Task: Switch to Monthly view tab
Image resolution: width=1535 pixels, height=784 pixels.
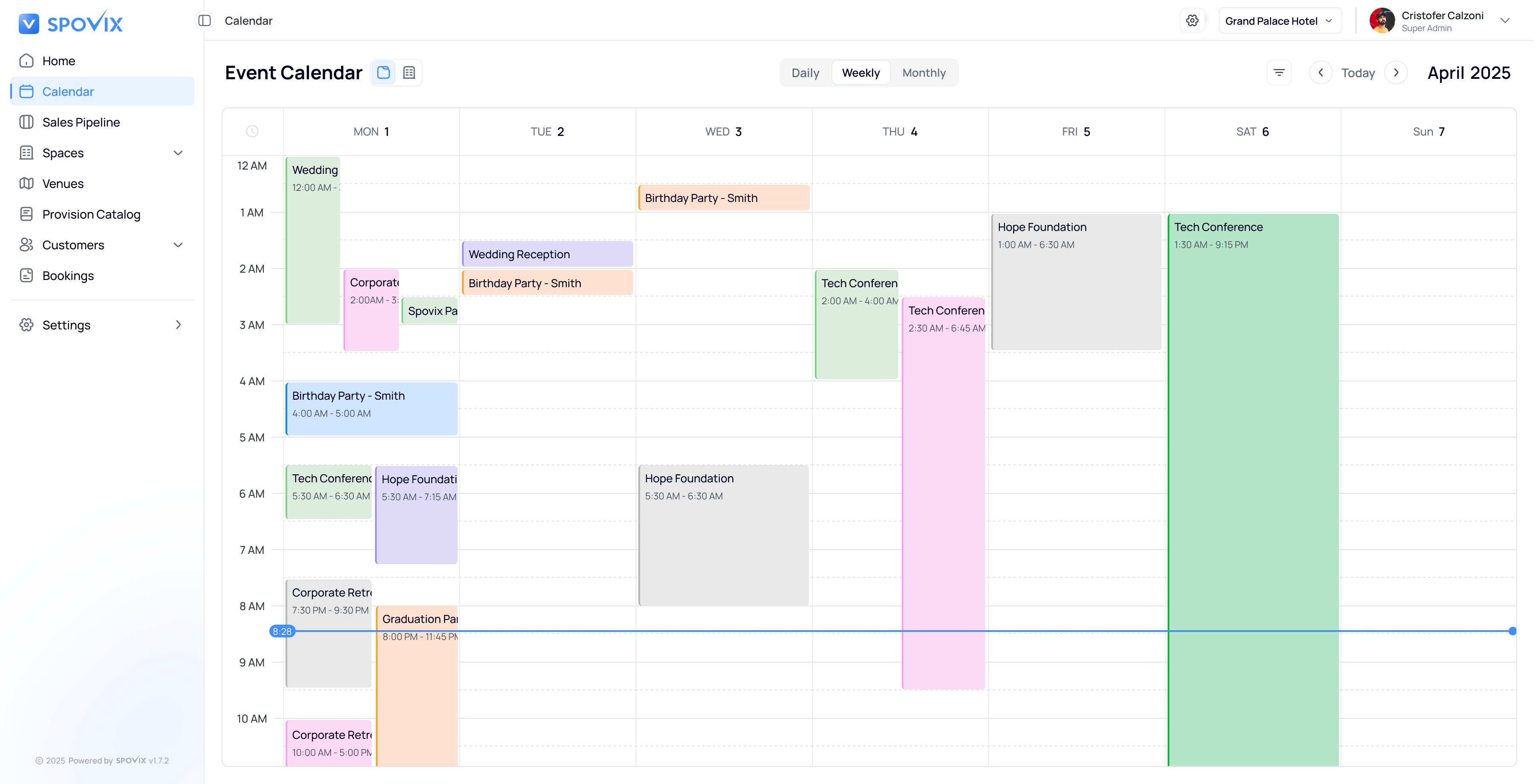Action: (x=923, y=73)
